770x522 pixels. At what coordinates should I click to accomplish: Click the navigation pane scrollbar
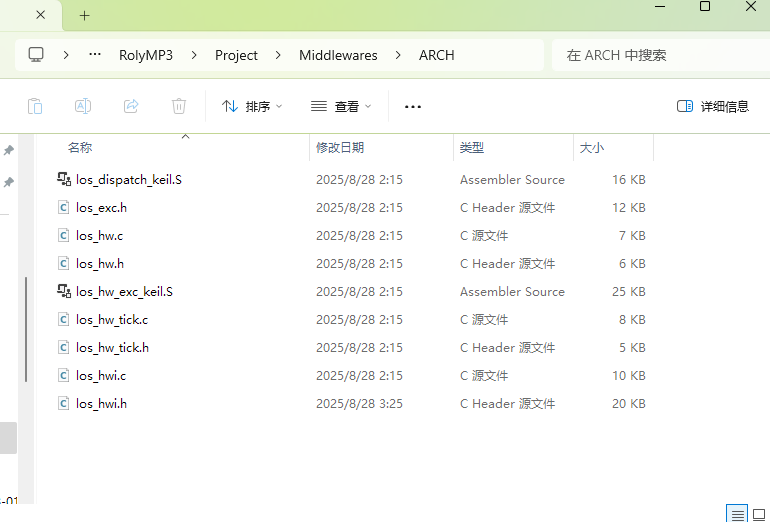(26, 330)
